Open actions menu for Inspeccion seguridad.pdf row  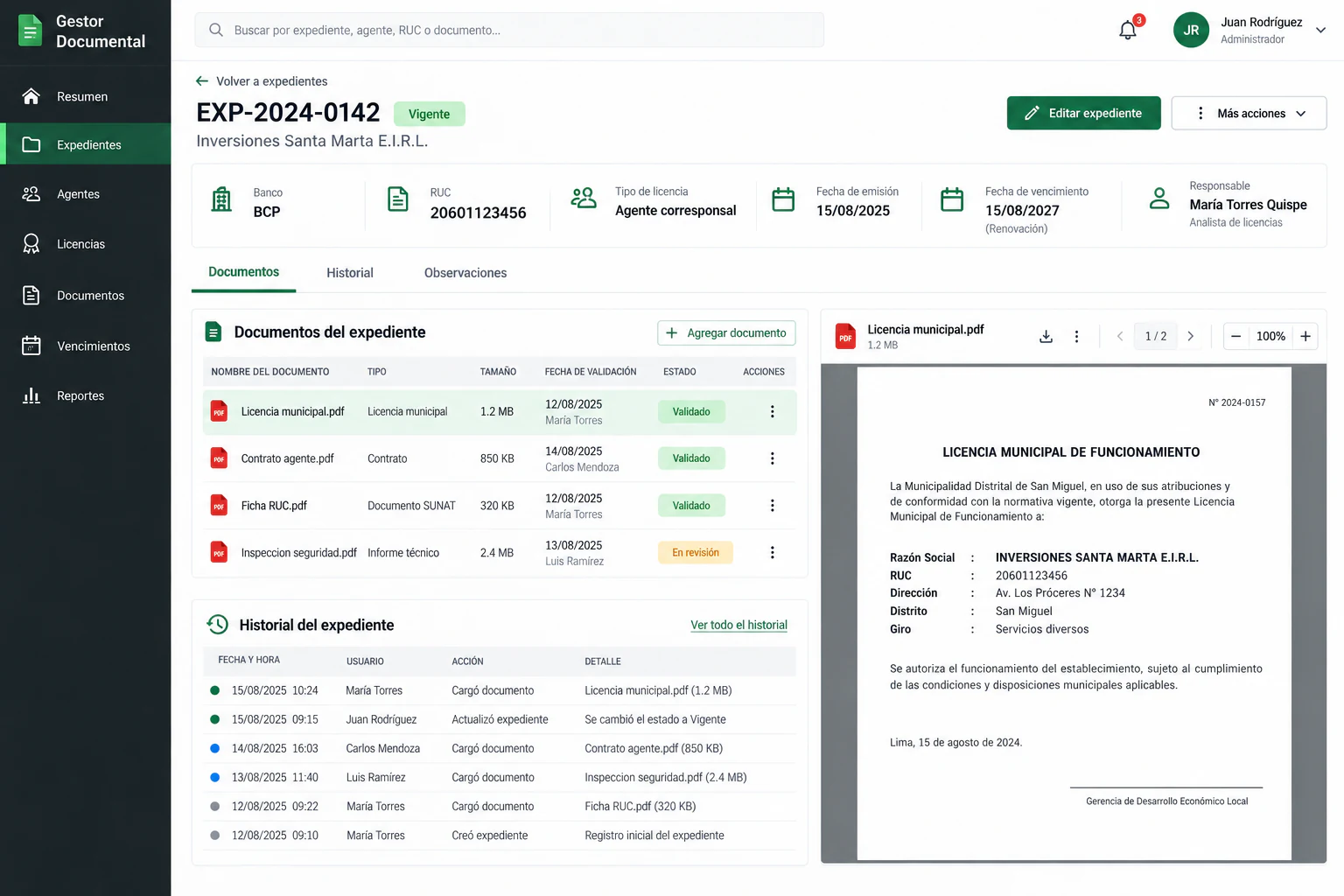coord(772,553)
